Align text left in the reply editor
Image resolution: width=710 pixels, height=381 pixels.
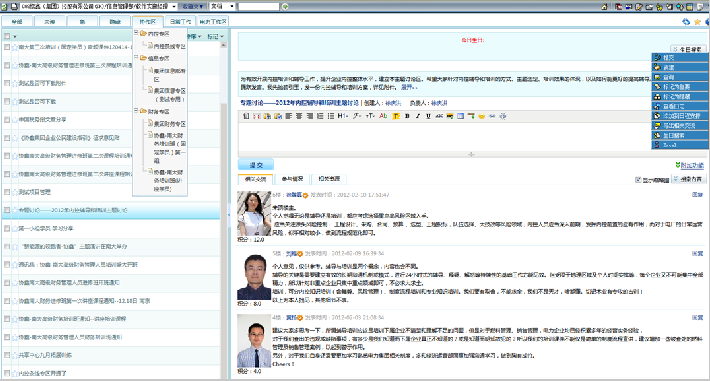tap(288, 116)
